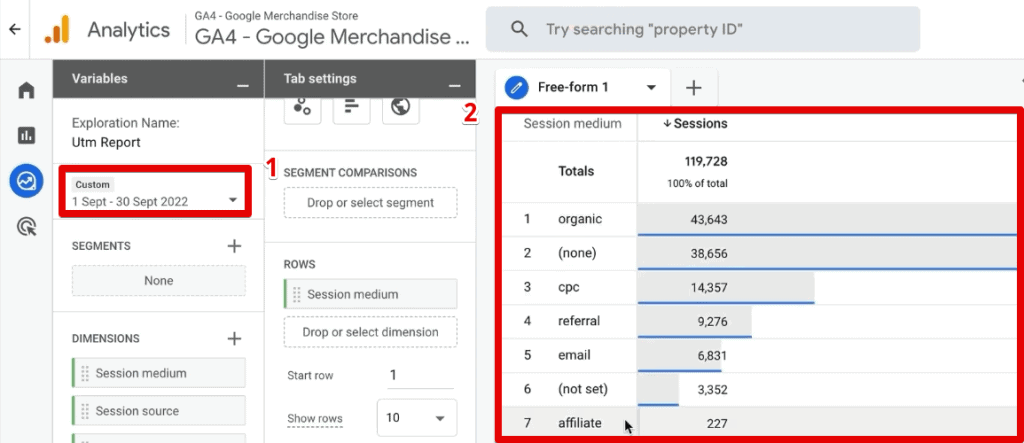
Task: Select the Explore icon in sidebar
Action: (26, 181)
